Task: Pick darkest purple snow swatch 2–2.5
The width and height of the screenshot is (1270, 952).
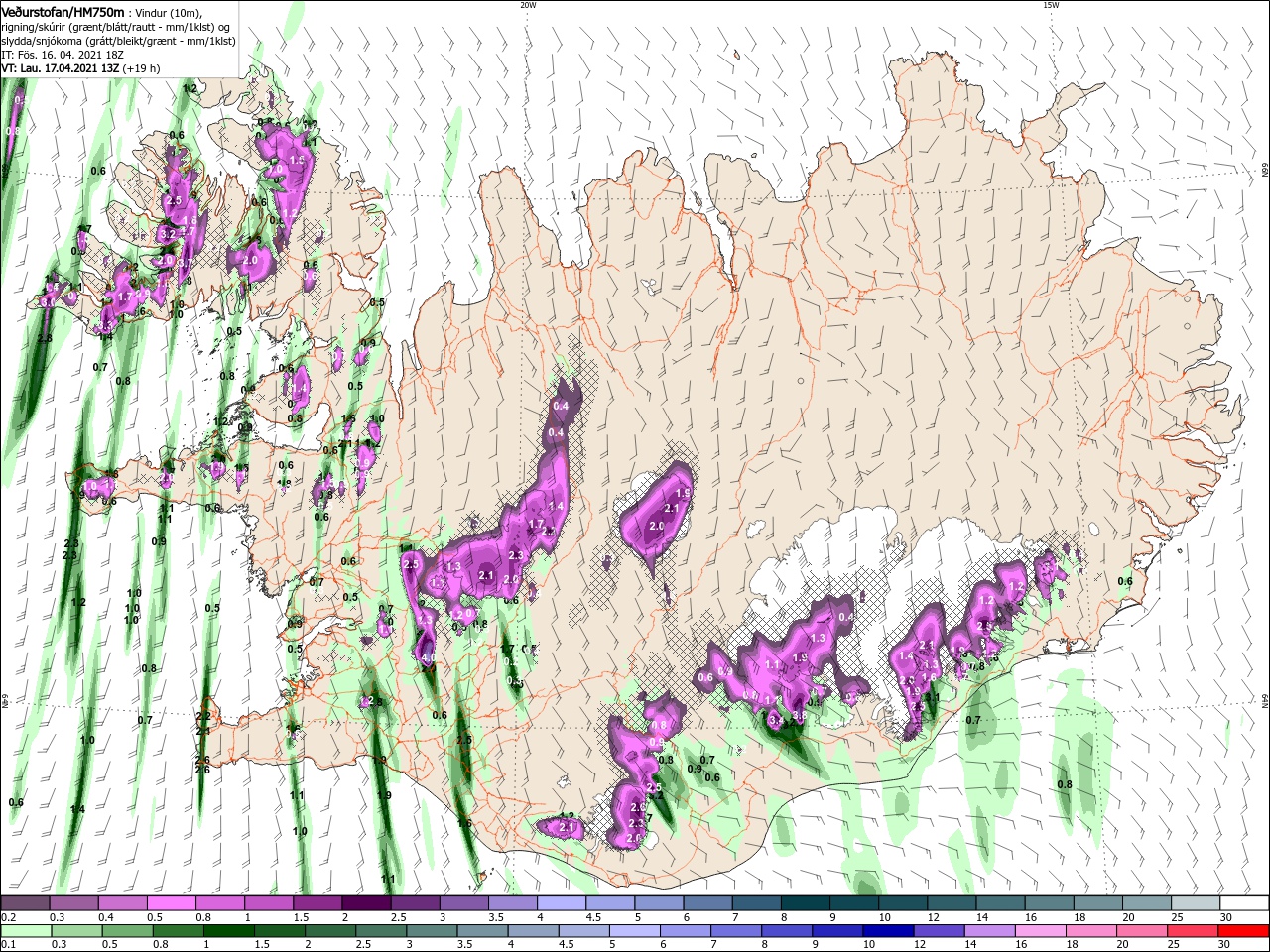Action: pos(366,903)
